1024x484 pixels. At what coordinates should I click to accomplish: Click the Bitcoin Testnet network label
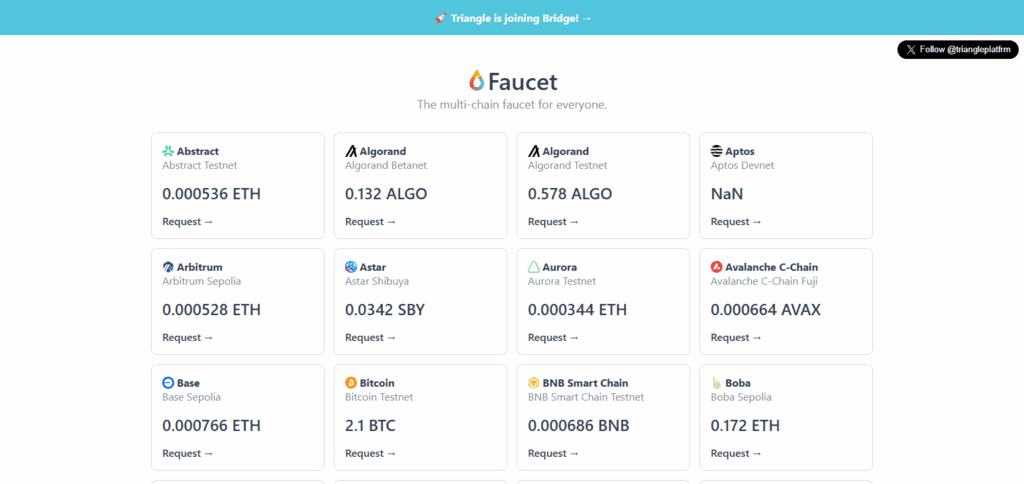[379, 396]
